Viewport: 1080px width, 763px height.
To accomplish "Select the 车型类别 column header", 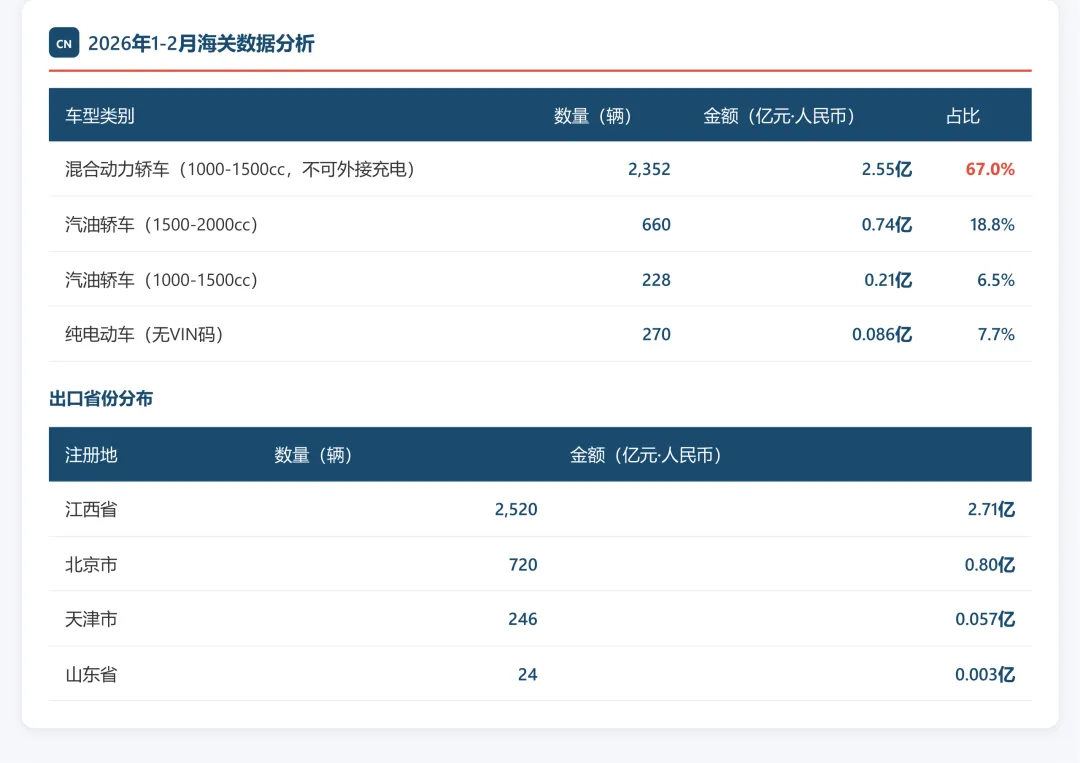I will click(92, 115).
